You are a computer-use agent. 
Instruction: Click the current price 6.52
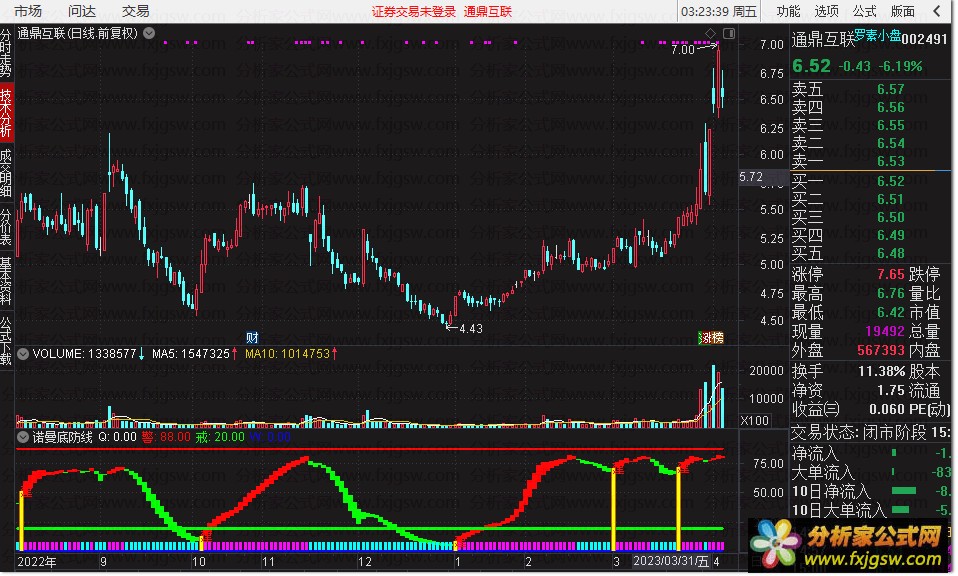coord(811,65)
